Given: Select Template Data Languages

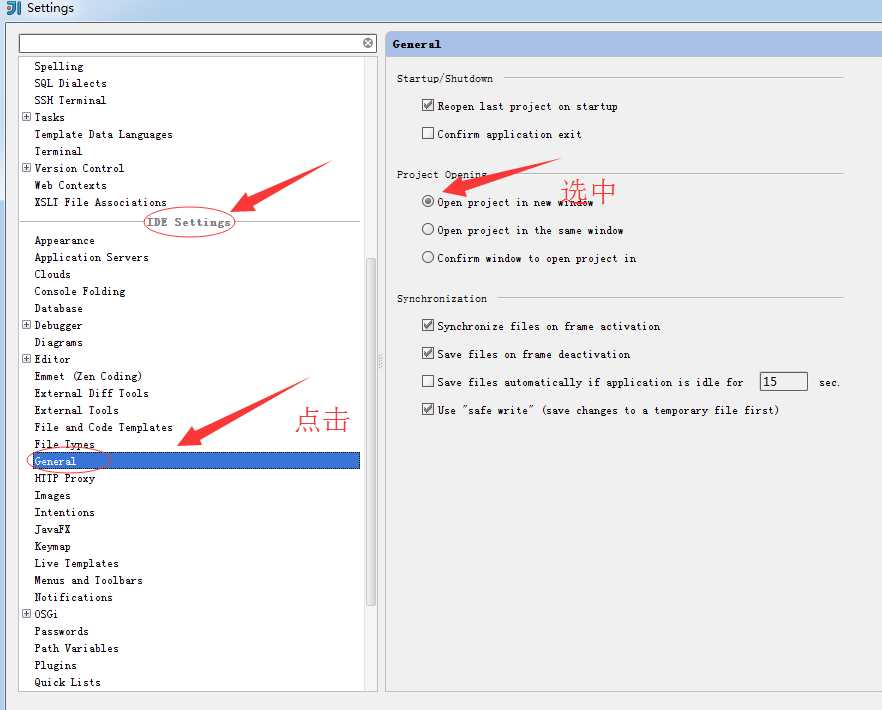Looking at the screenshot, I should (x=104, y=134).
